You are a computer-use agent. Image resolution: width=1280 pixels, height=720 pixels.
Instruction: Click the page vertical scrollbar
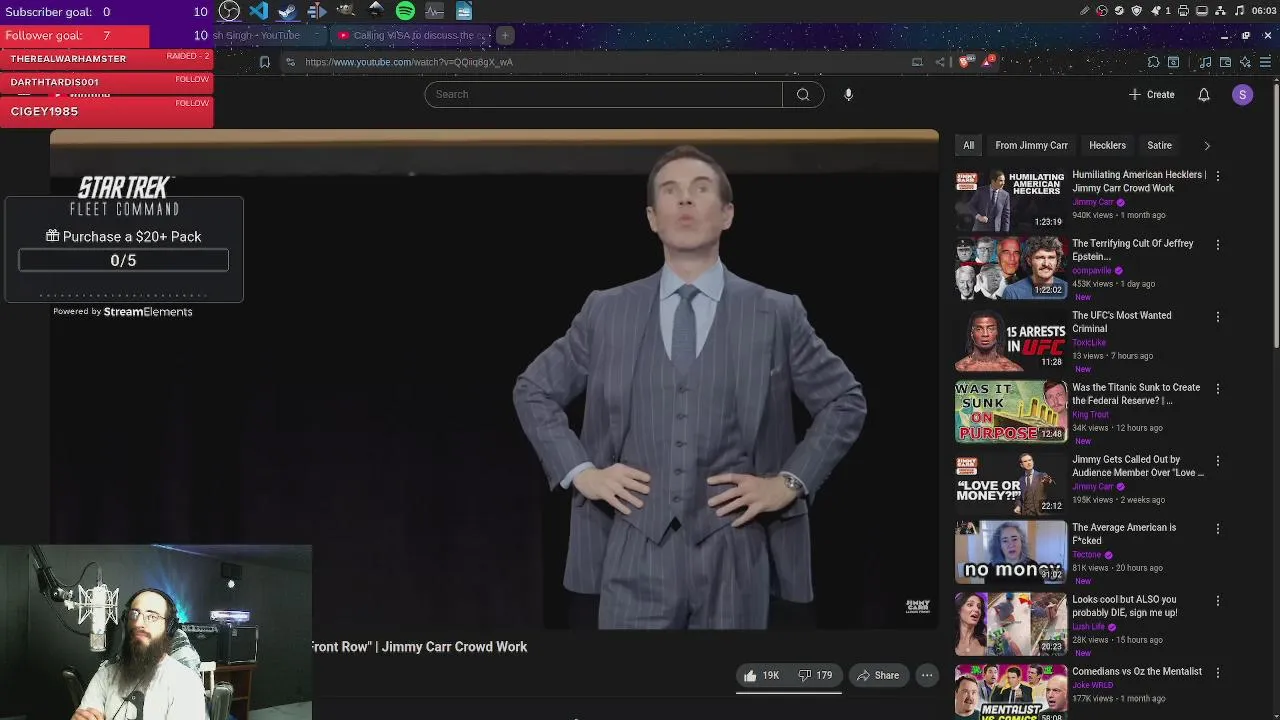click(x=1275, y=215)
